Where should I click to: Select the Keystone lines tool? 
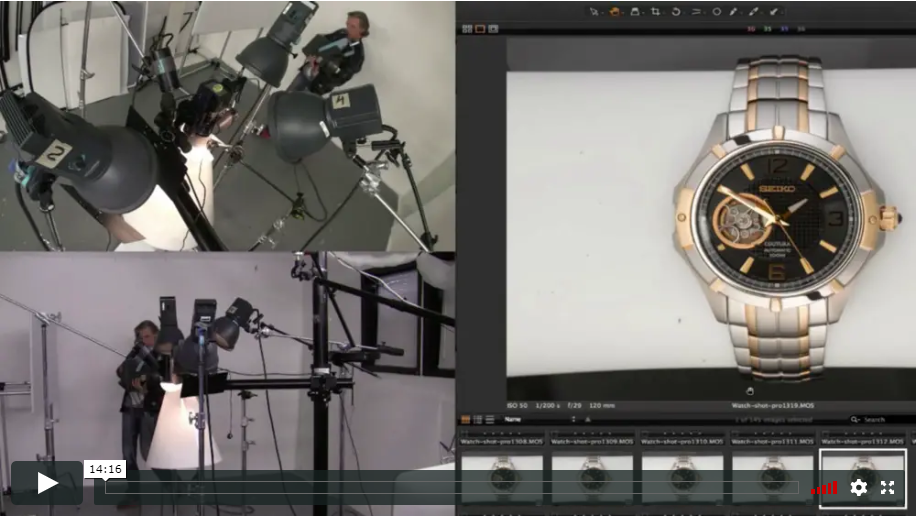point(696,12)
